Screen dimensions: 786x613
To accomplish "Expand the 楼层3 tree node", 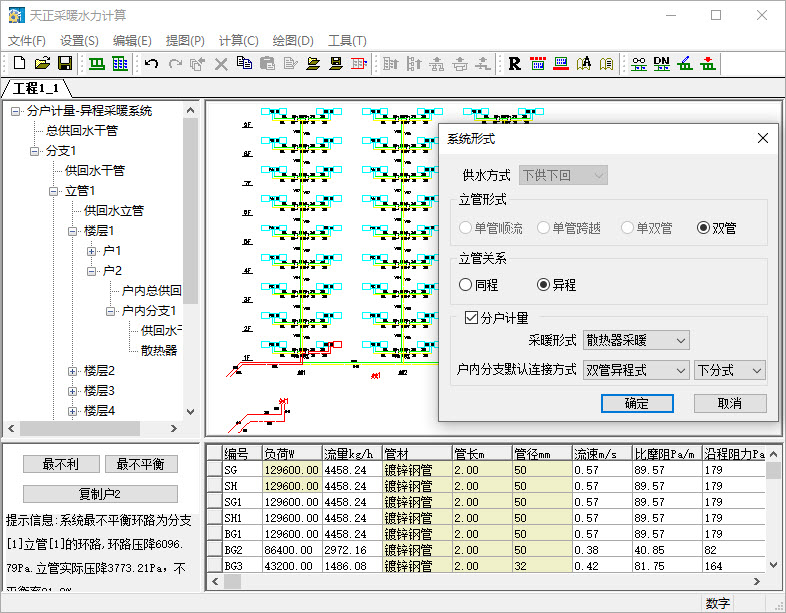I will [x=72, y=391].
